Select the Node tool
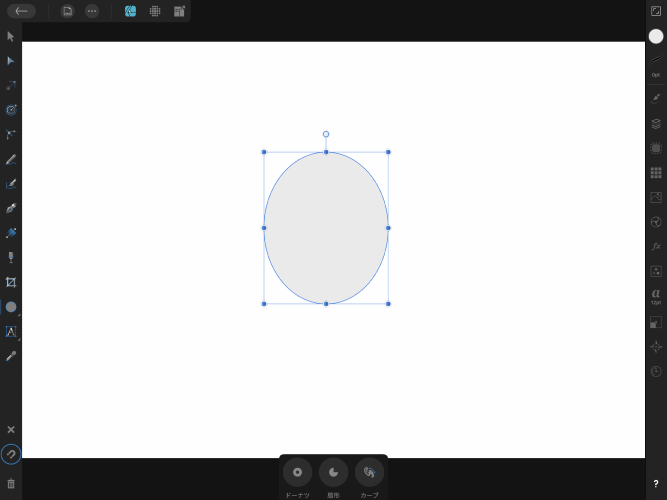 [x=11, y=61]
